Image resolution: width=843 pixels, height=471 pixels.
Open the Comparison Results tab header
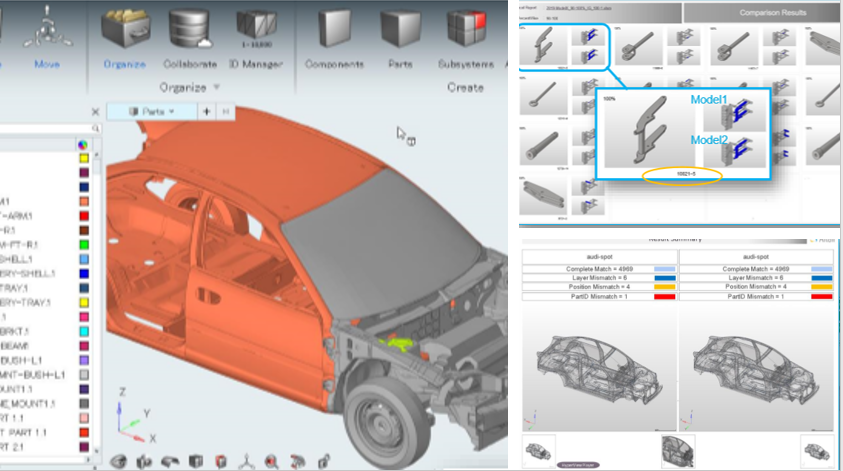click(773, 12)
